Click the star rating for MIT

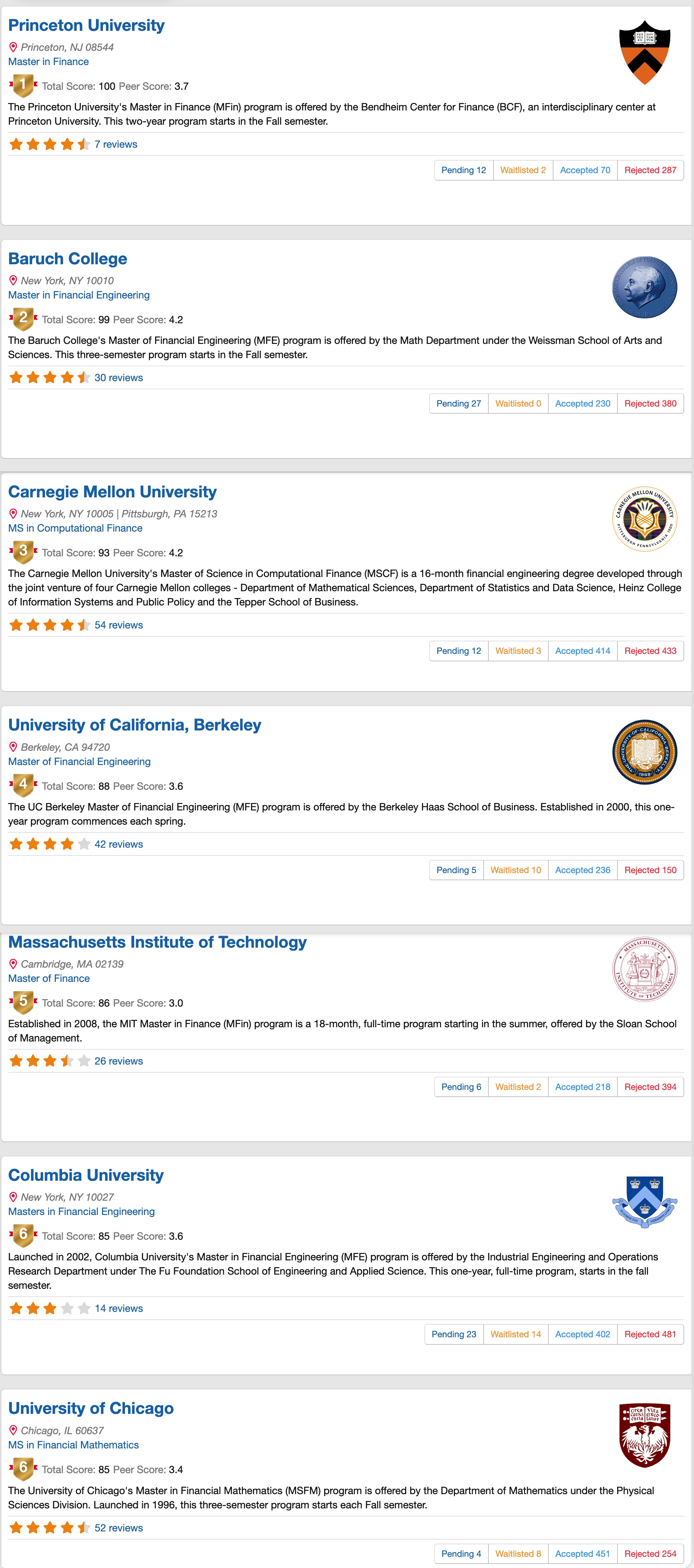coord(50,1061)
